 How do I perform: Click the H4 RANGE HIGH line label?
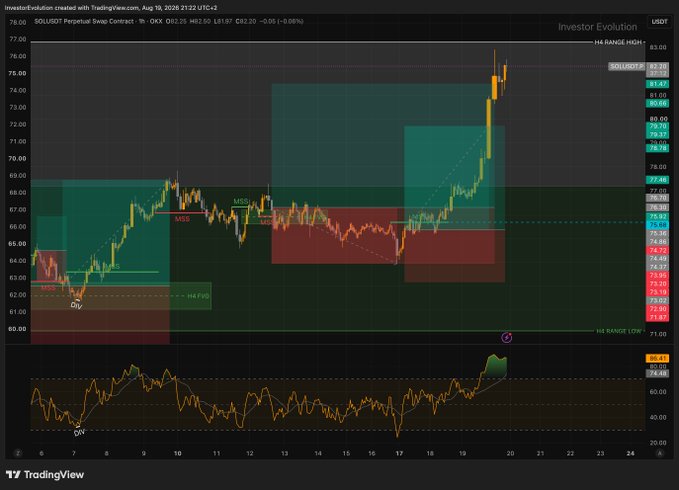618,42
